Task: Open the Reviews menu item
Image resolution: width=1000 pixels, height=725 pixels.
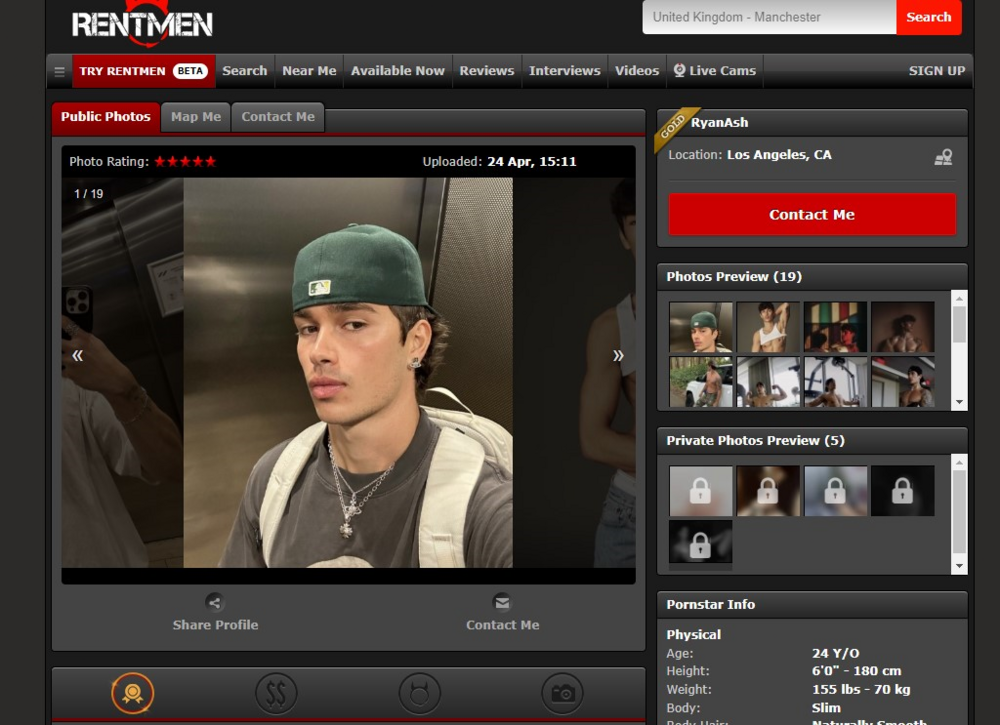Action: click(x=486, y=71)
